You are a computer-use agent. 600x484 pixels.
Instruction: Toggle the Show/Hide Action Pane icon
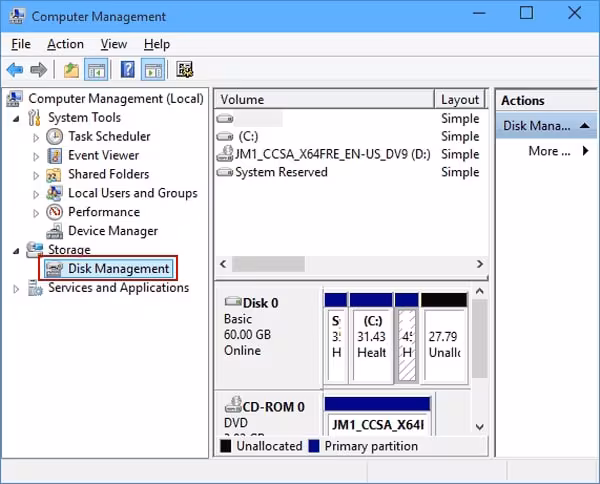[x=153, y=70]
